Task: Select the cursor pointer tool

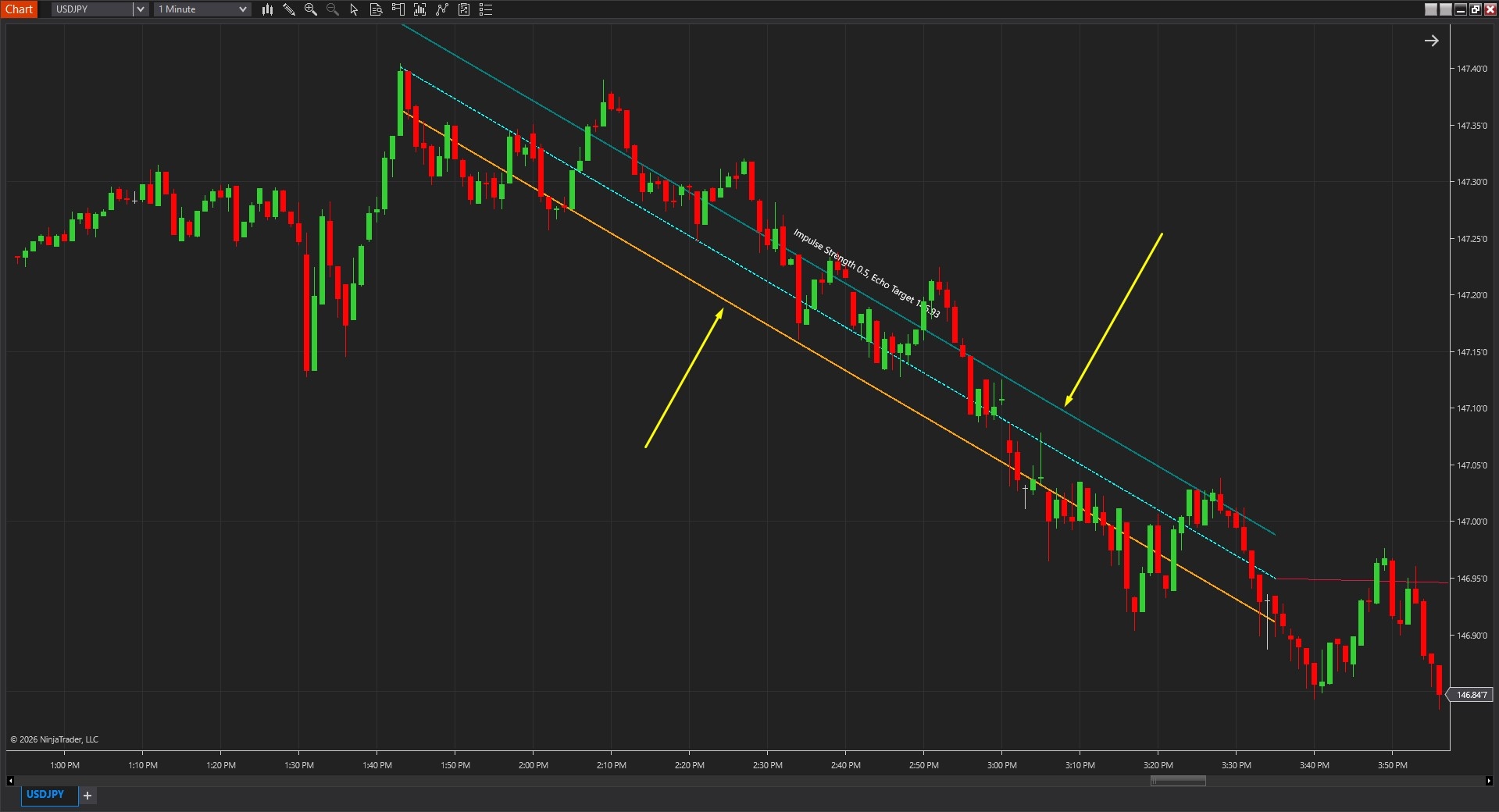Action: coord(354,9)
